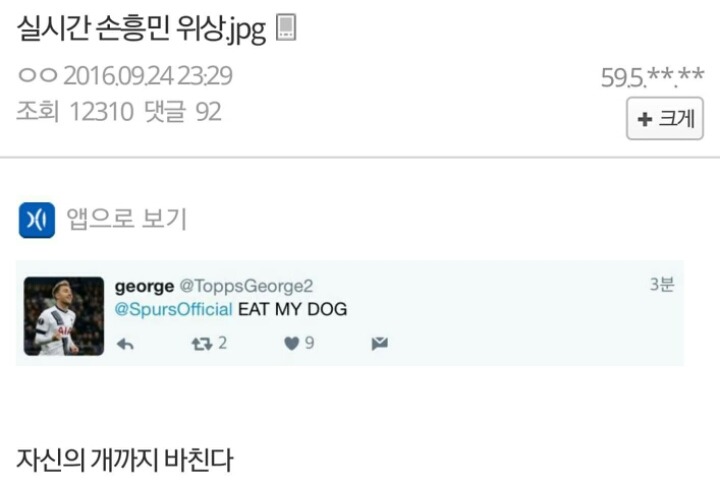Click the @ToppsGeorge2 handle
This screenshot has width=720, height=488.
[246, 287]
